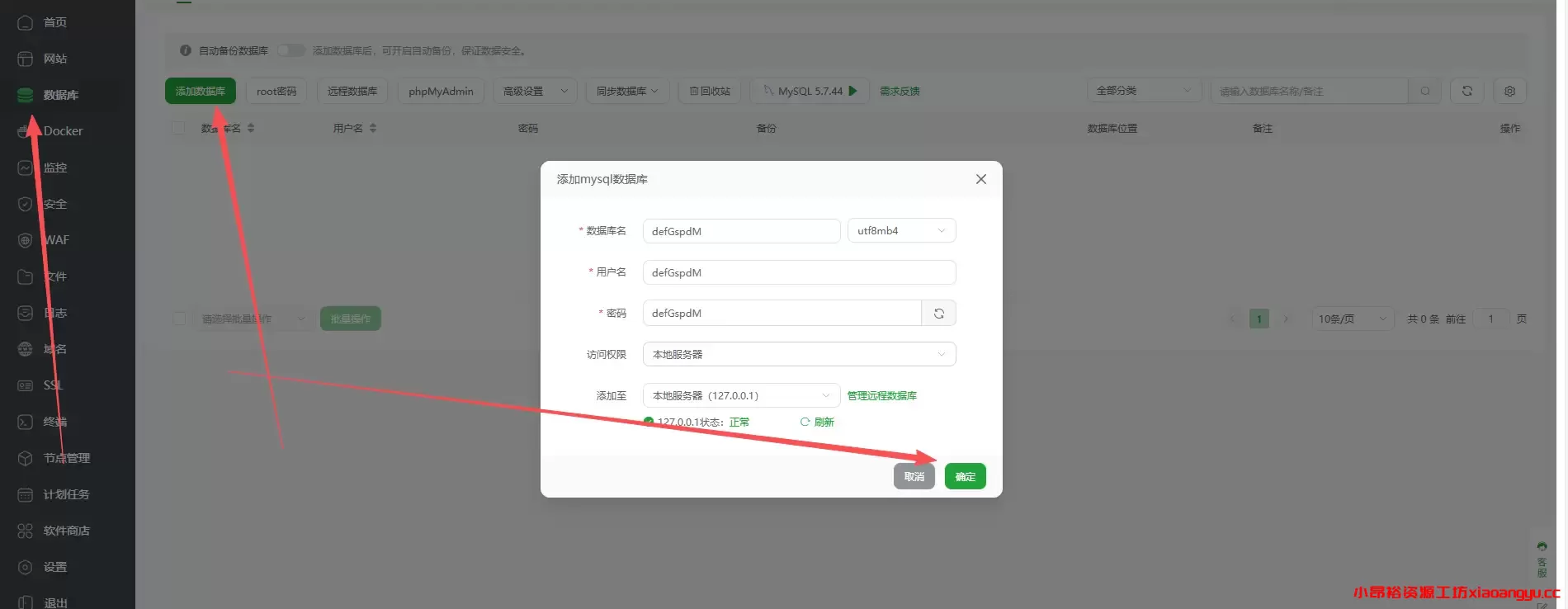This screenshot has width=1568, height=609.
Task: Click the home icon in sidebar
Action: (x=26, y=22)
